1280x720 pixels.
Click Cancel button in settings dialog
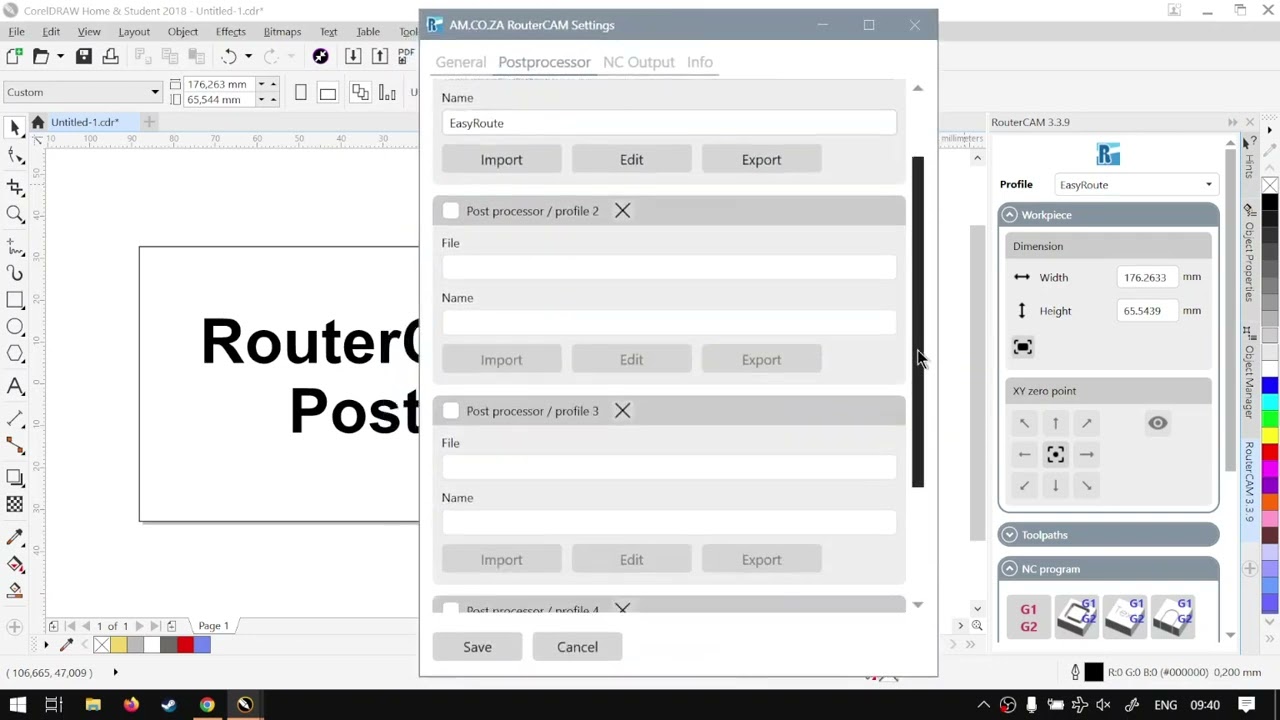click(577, 647)
